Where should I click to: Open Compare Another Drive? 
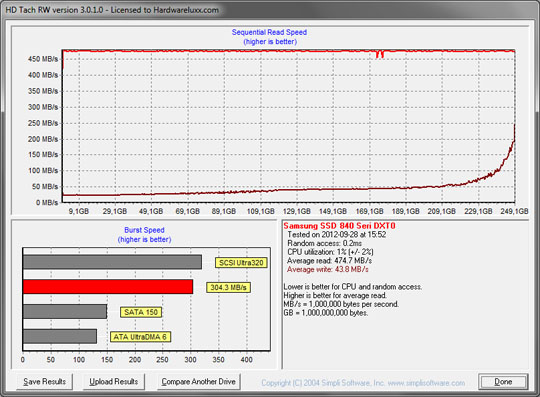point(198,382)
